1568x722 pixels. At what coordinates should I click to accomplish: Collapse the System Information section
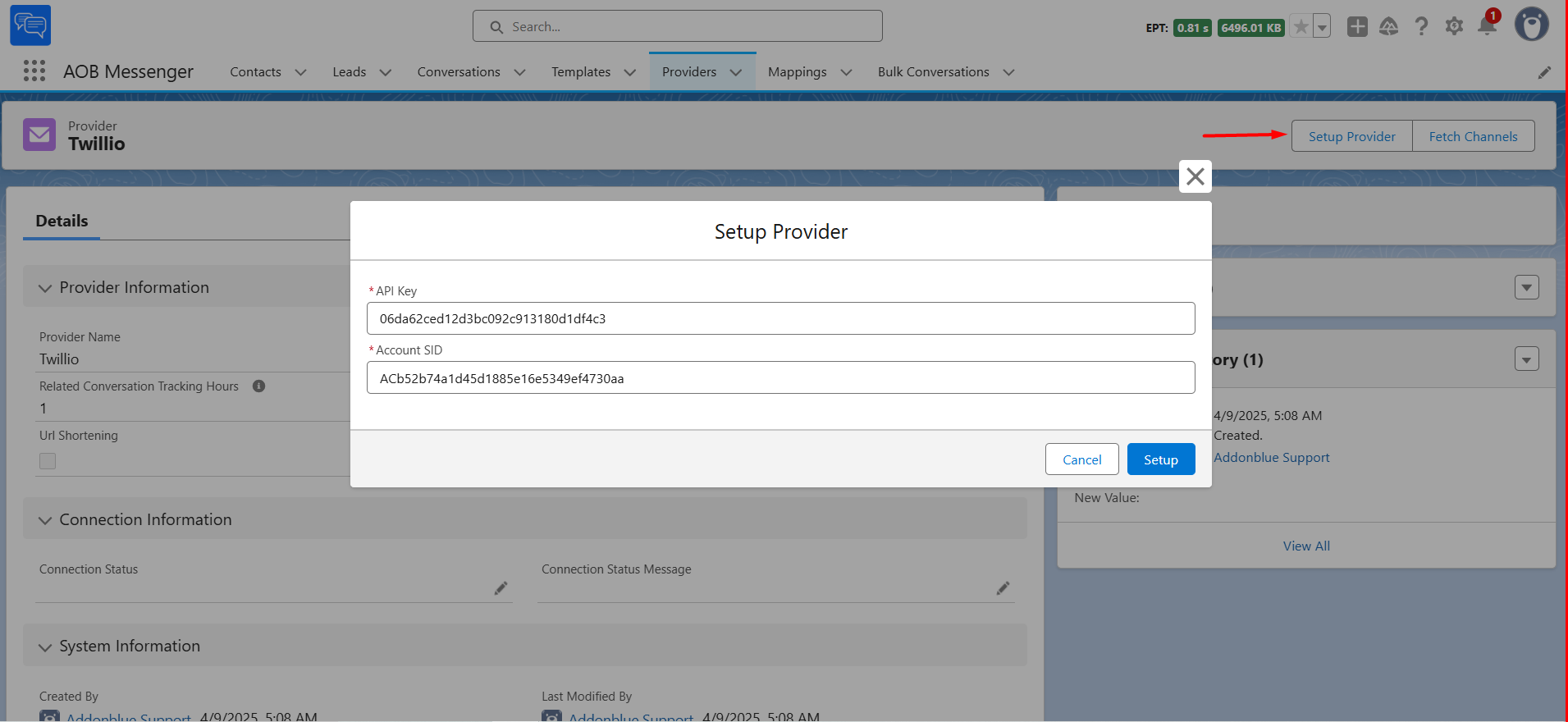(45, 647)
